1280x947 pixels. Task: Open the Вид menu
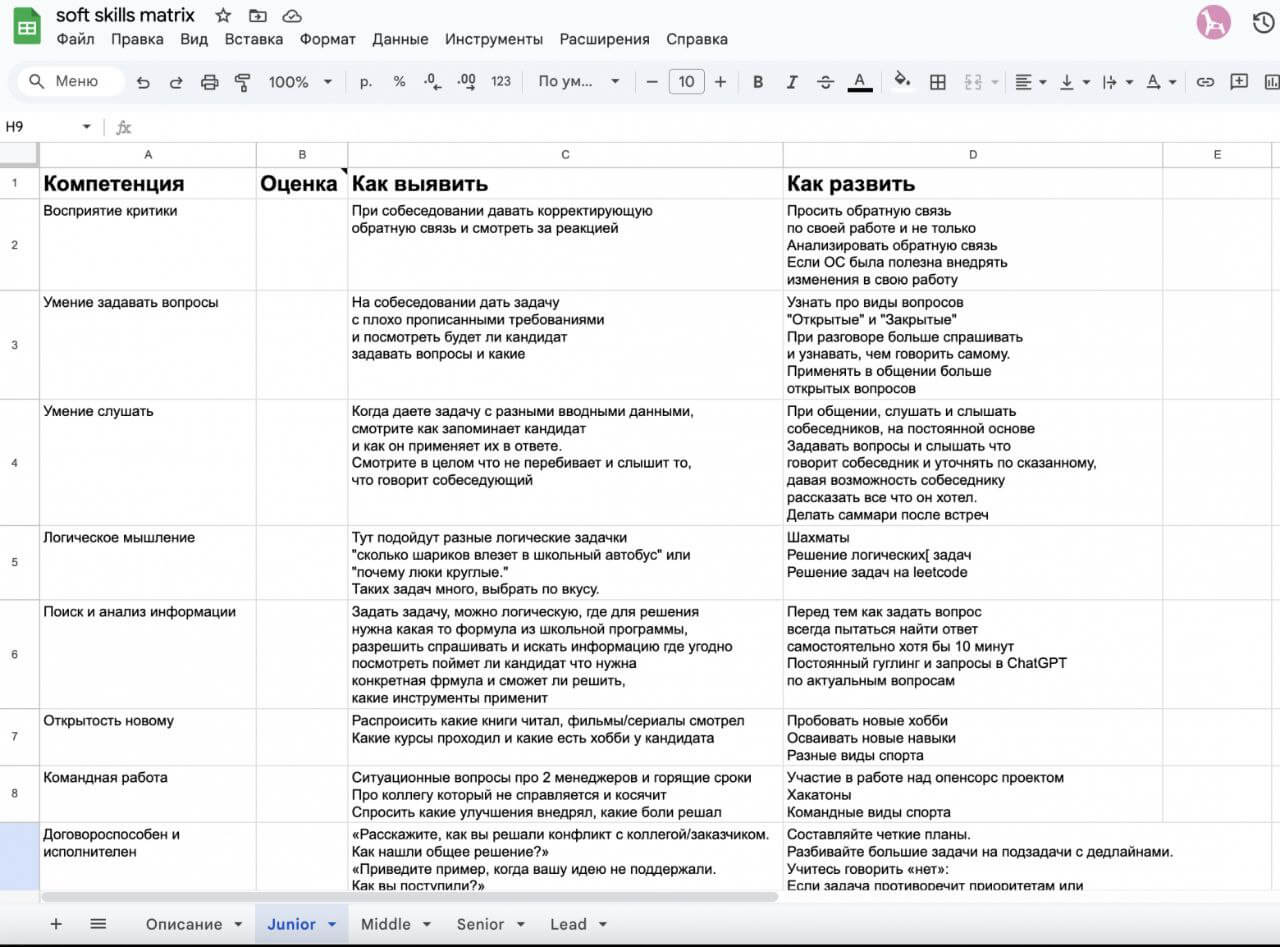(194, 39)
